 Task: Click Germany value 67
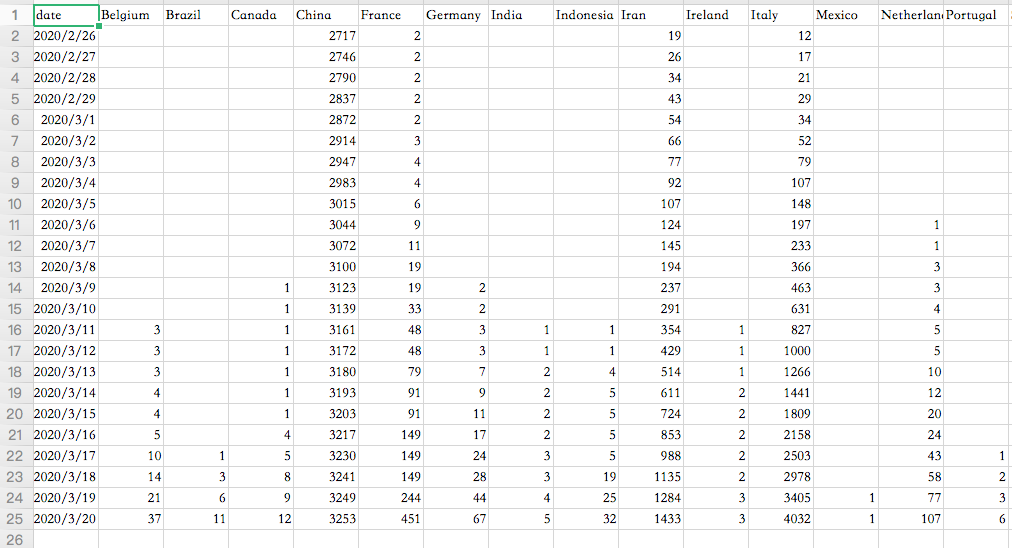tap(456, 519)
